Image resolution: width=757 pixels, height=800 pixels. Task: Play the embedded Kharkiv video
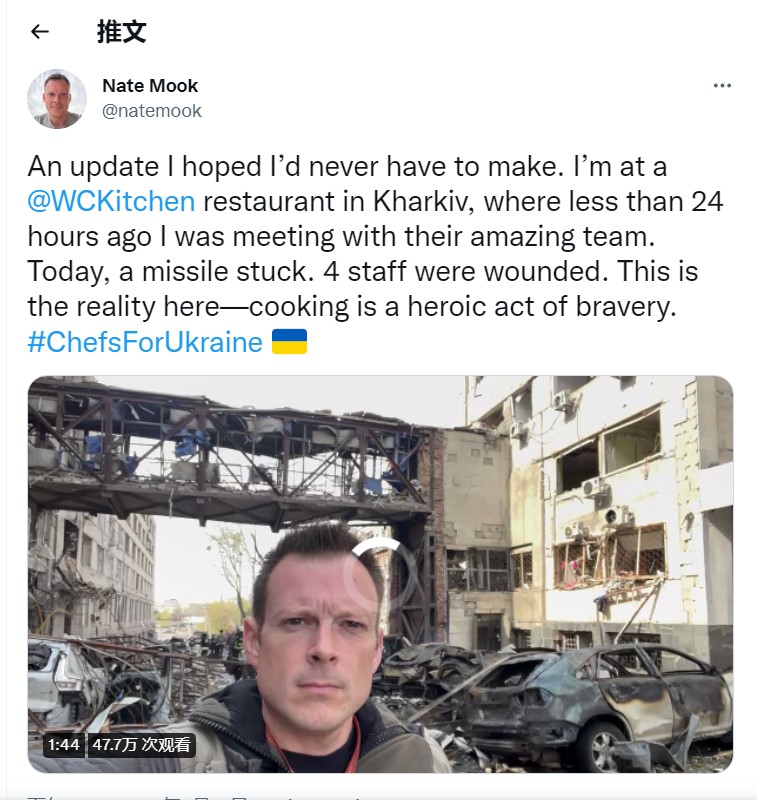click(380, 574)
